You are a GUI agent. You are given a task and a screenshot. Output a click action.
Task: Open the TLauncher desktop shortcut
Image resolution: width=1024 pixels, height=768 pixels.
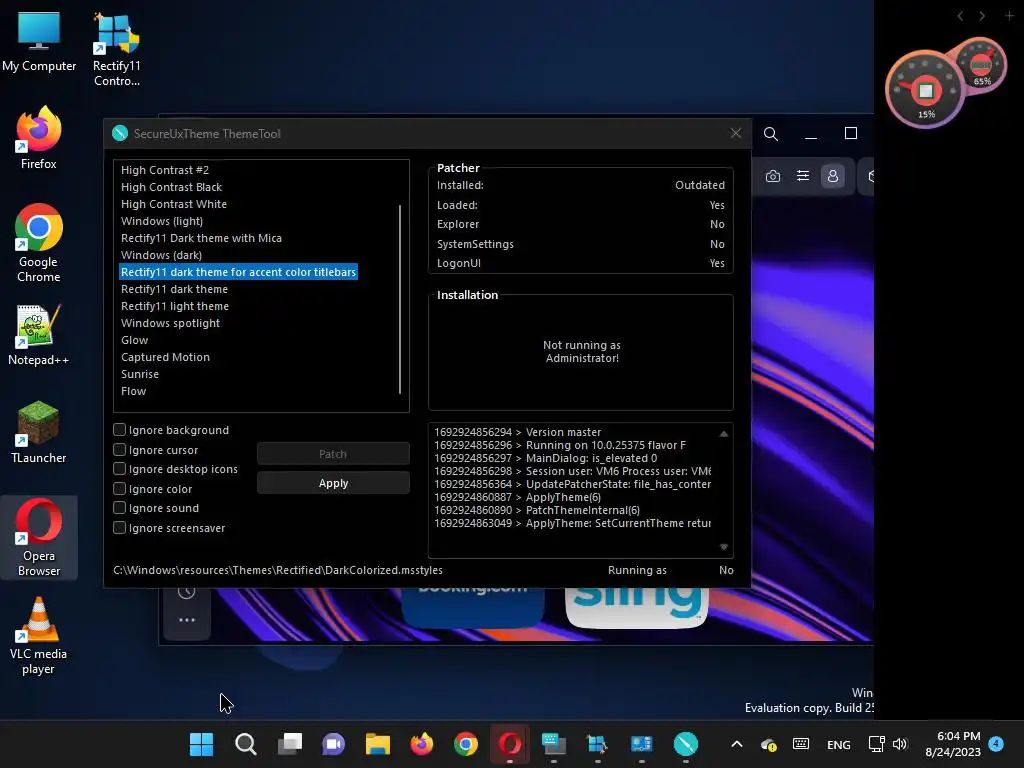39,432
